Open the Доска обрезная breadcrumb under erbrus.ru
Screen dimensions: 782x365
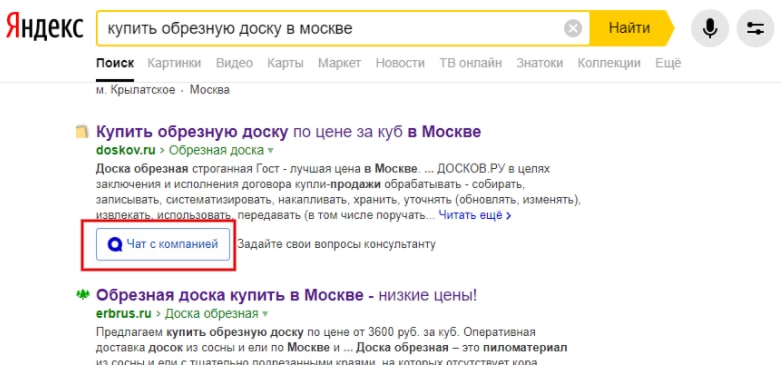[x=211, y=314]
